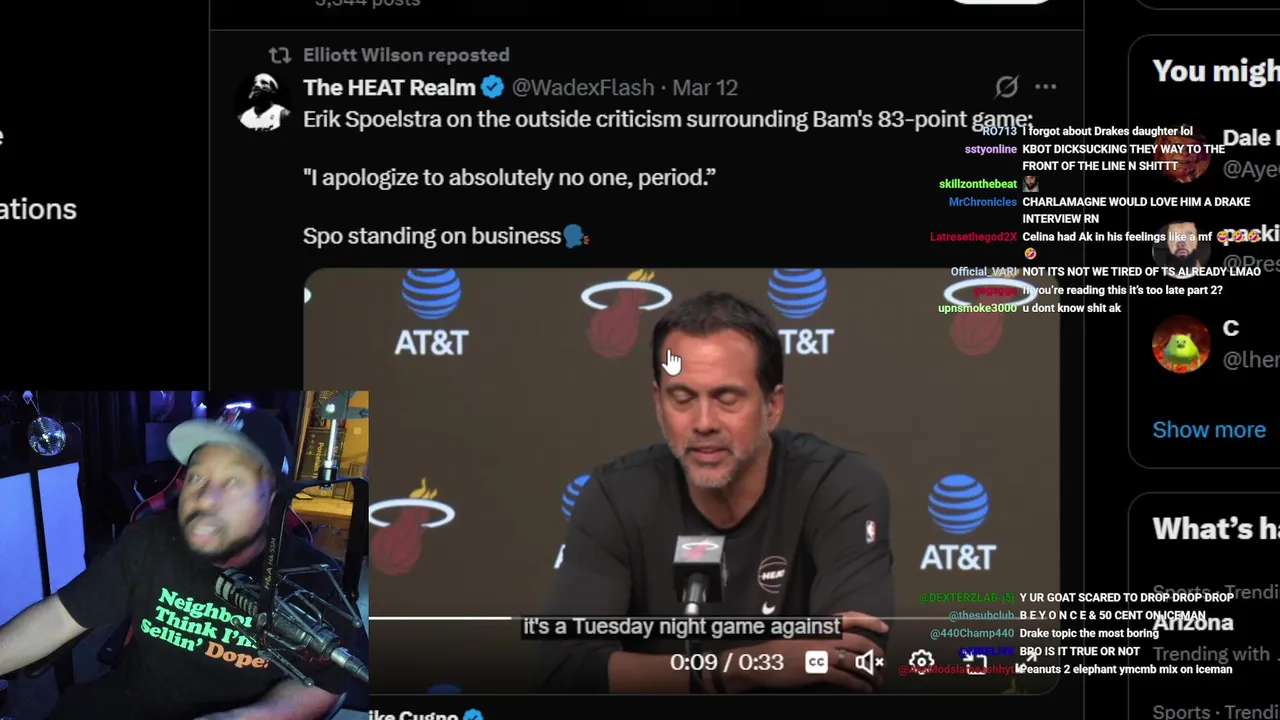Click the Spoelstra press conference video
The height and width of the screenshot is (720, 1280).
pyautogui.click(x=681, y=480)
